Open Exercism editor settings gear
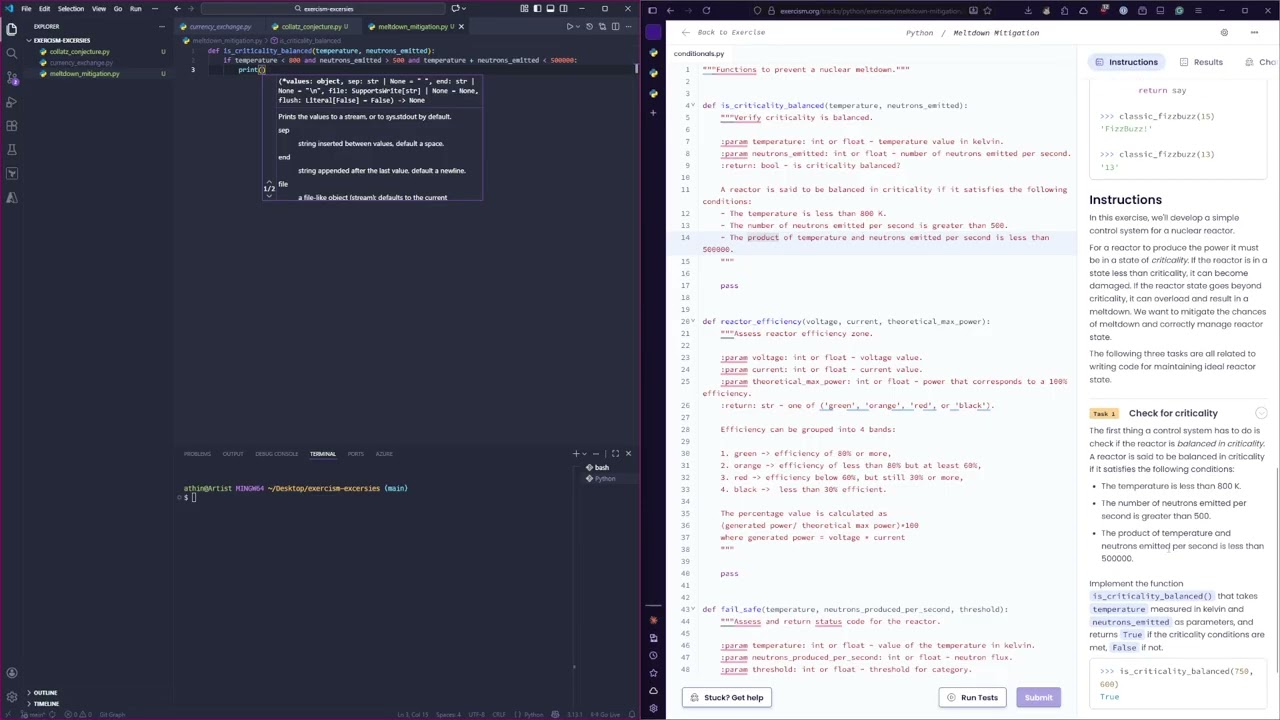The height and width of the screenshot is (720, 1280). (1224, 32)
